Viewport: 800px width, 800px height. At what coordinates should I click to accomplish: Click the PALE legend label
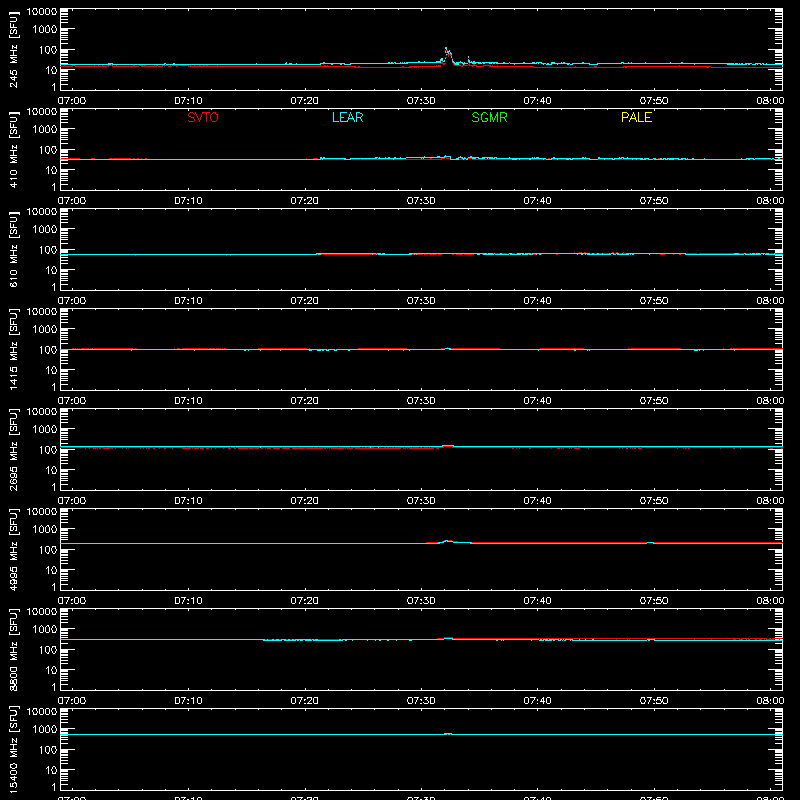(x=636, y=117)
